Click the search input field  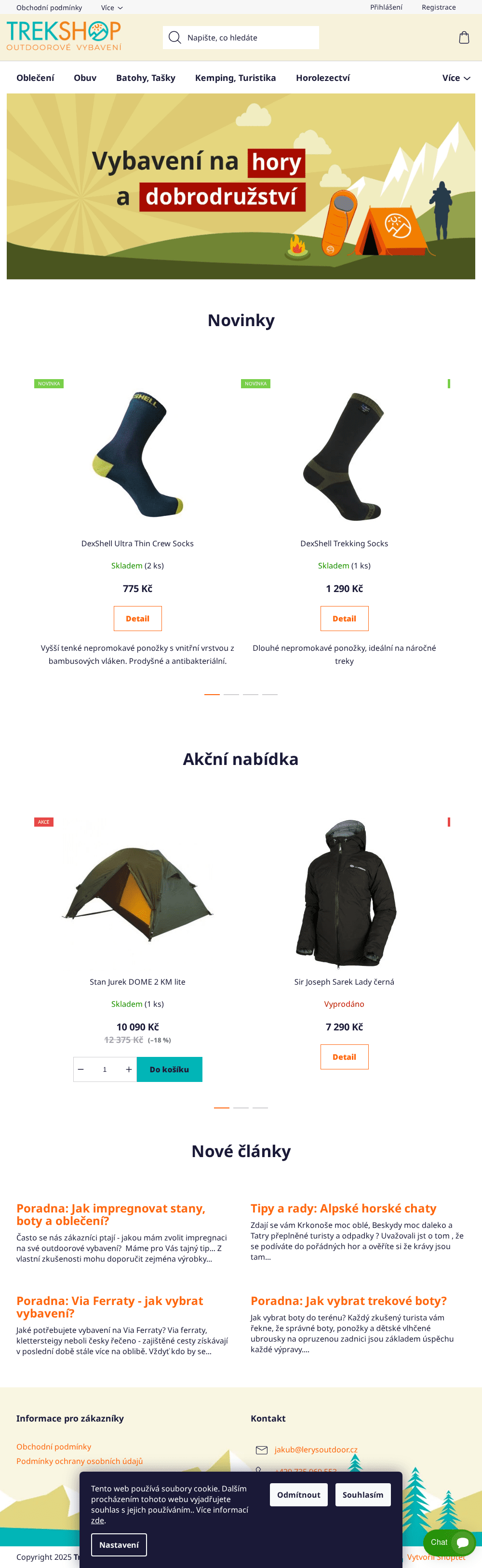tap(241, 38)
